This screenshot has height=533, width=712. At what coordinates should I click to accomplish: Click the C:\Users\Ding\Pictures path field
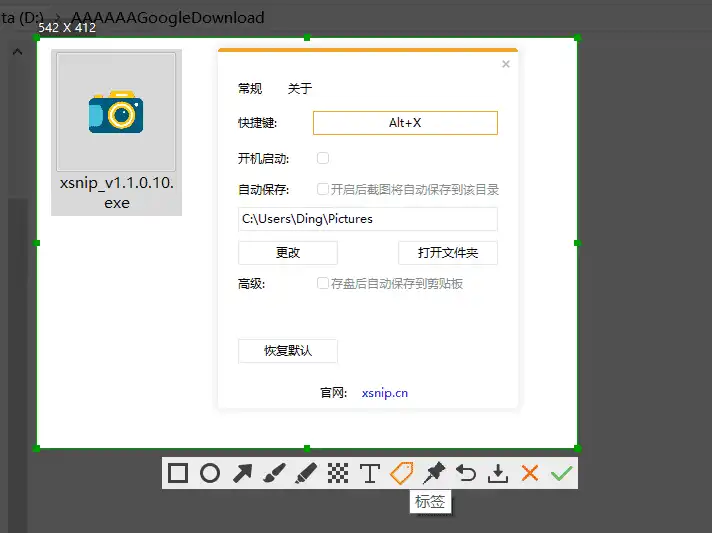(x=368, y=219)
